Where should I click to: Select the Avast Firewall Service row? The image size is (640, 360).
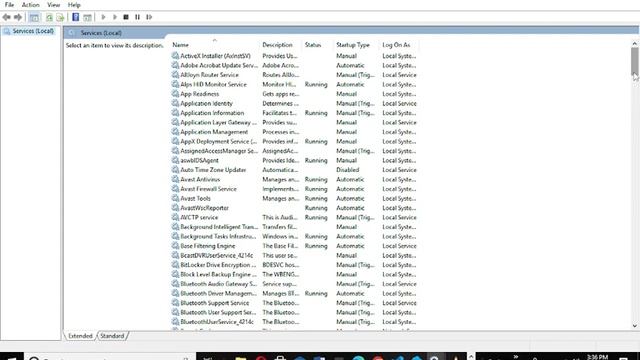pyautogui.click(x=294, y=189)
